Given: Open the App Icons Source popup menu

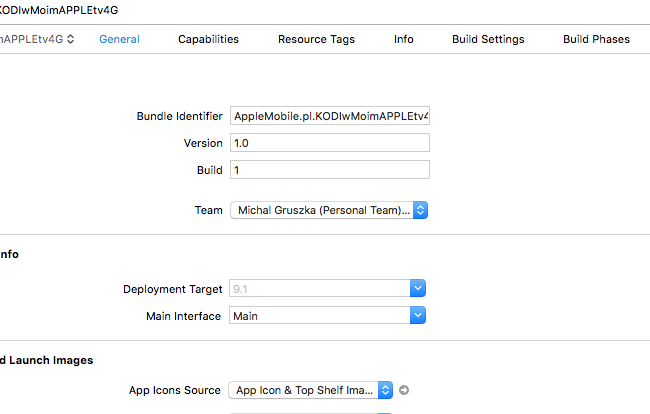Looking at the screenshot, I should (x=312, y=390).
